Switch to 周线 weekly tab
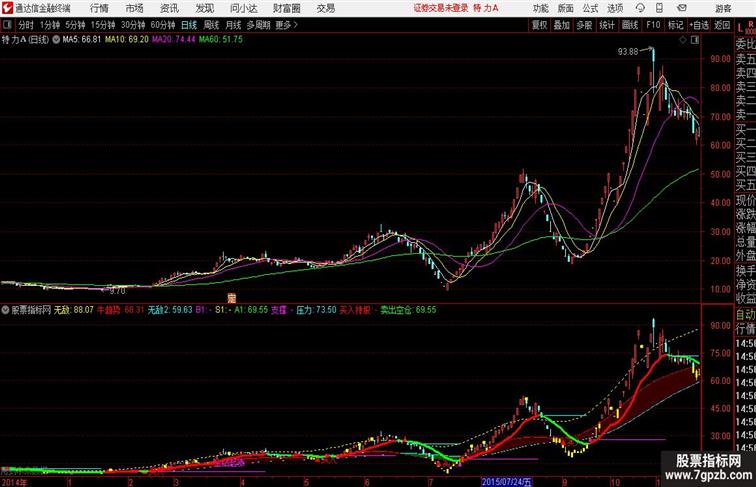Viewport: 756px width, 487px height. pos(211,25)
